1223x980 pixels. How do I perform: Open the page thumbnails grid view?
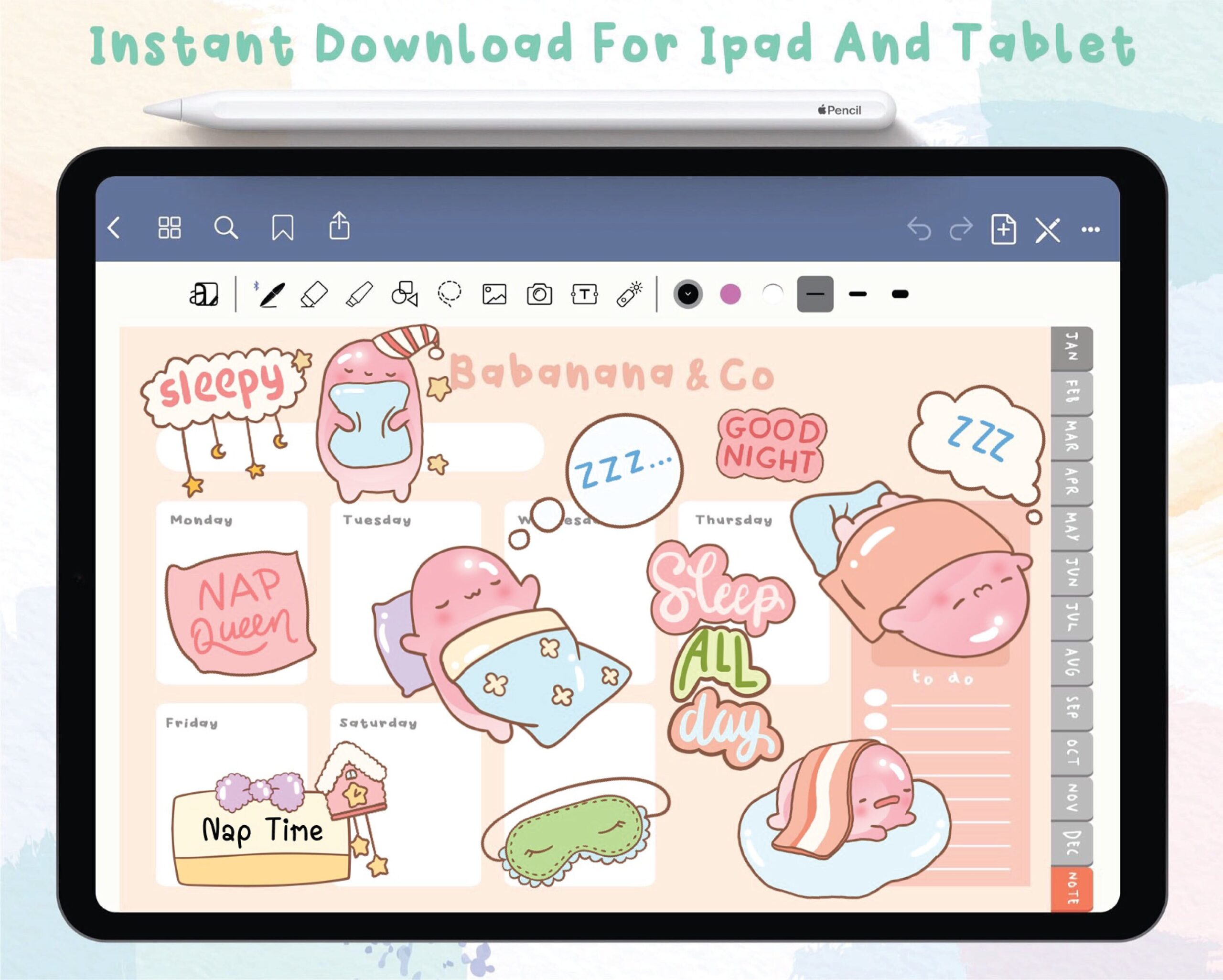pos(169,227)
